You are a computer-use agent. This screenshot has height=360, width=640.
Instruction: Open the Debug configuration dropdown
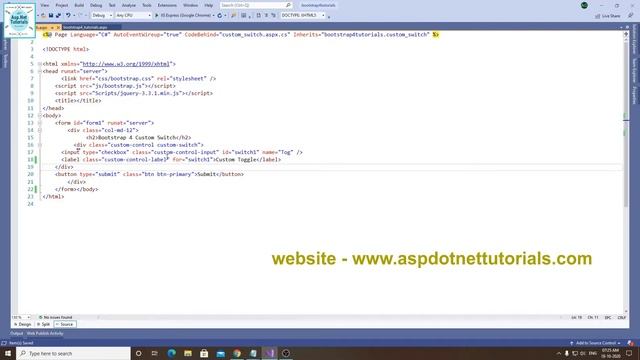click(102, 16)
